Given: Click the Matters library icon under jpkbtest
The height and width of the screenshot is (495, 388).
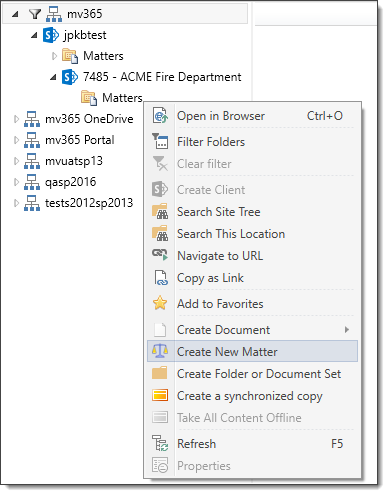Looking at the screenshot, I should coord(70,56).
